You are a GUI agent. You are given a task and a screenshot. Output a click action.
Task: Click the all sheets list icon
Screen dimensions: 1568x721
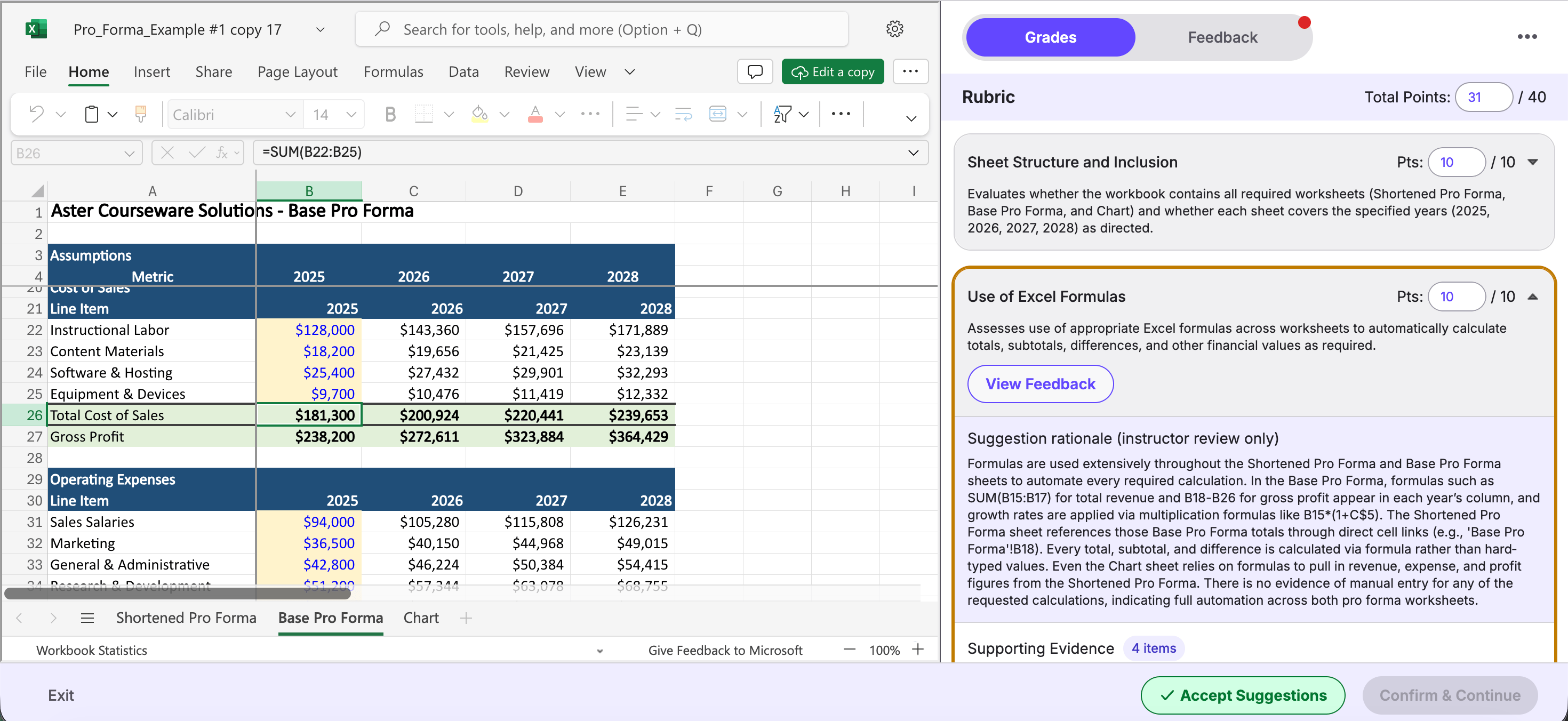pyautogui.click(x=87, y=618)
